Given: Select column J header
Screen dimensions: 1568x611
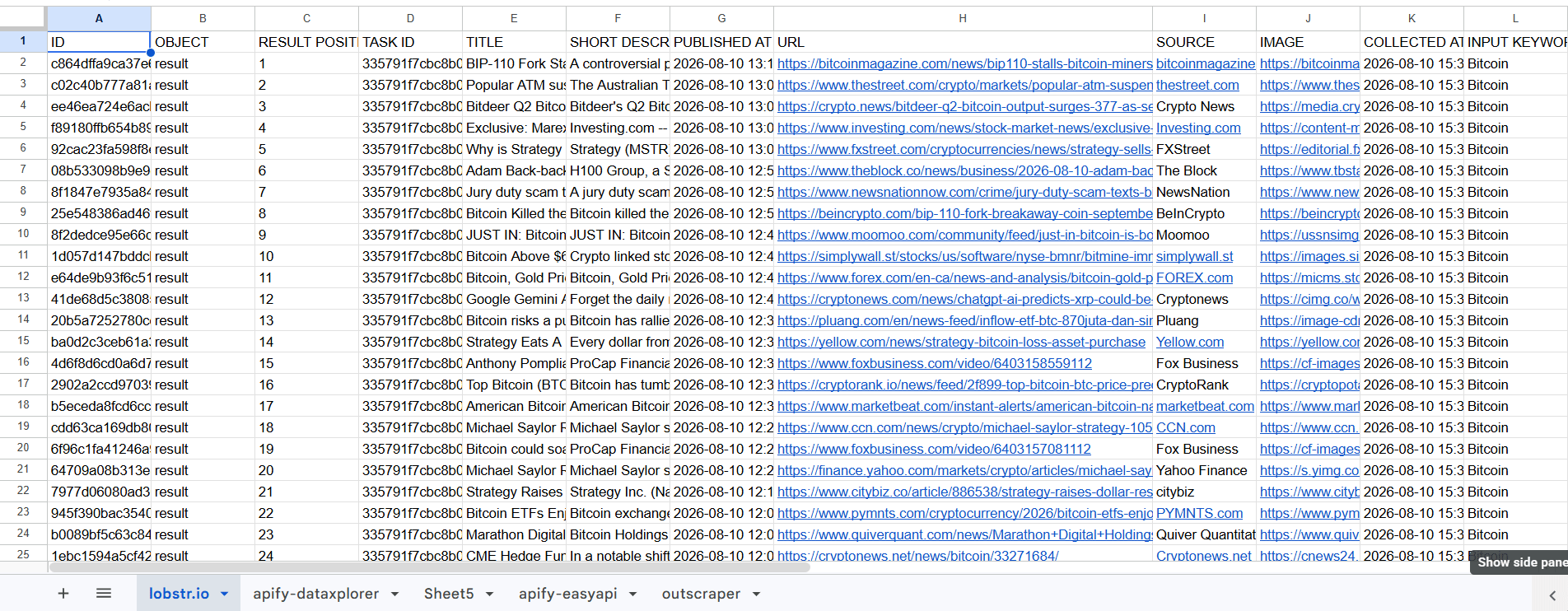Looking at the screenshot, I should [x=1308, y=18].
